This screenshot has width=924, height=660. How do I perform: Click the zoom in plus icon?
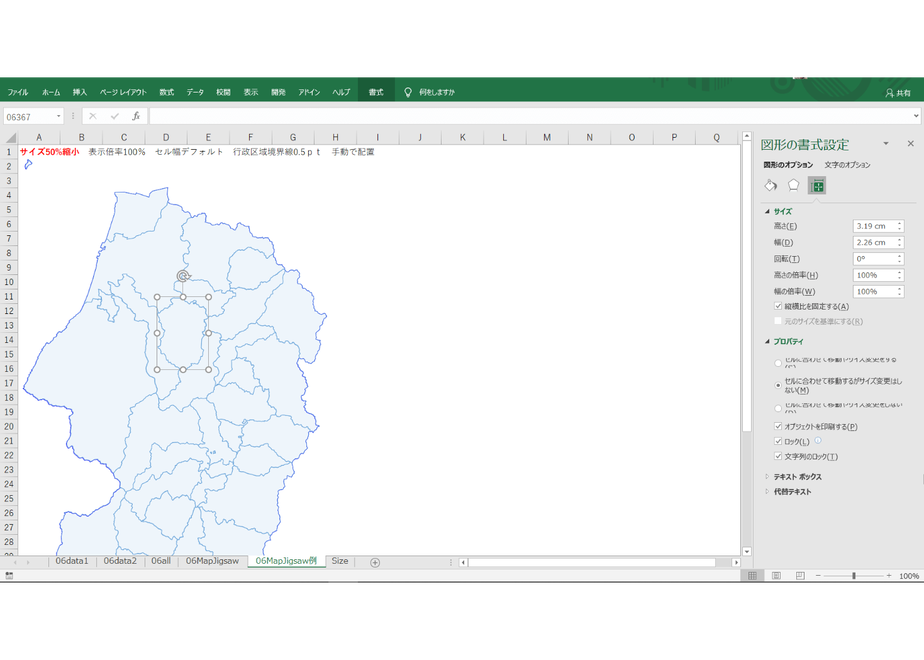(889, 576)
